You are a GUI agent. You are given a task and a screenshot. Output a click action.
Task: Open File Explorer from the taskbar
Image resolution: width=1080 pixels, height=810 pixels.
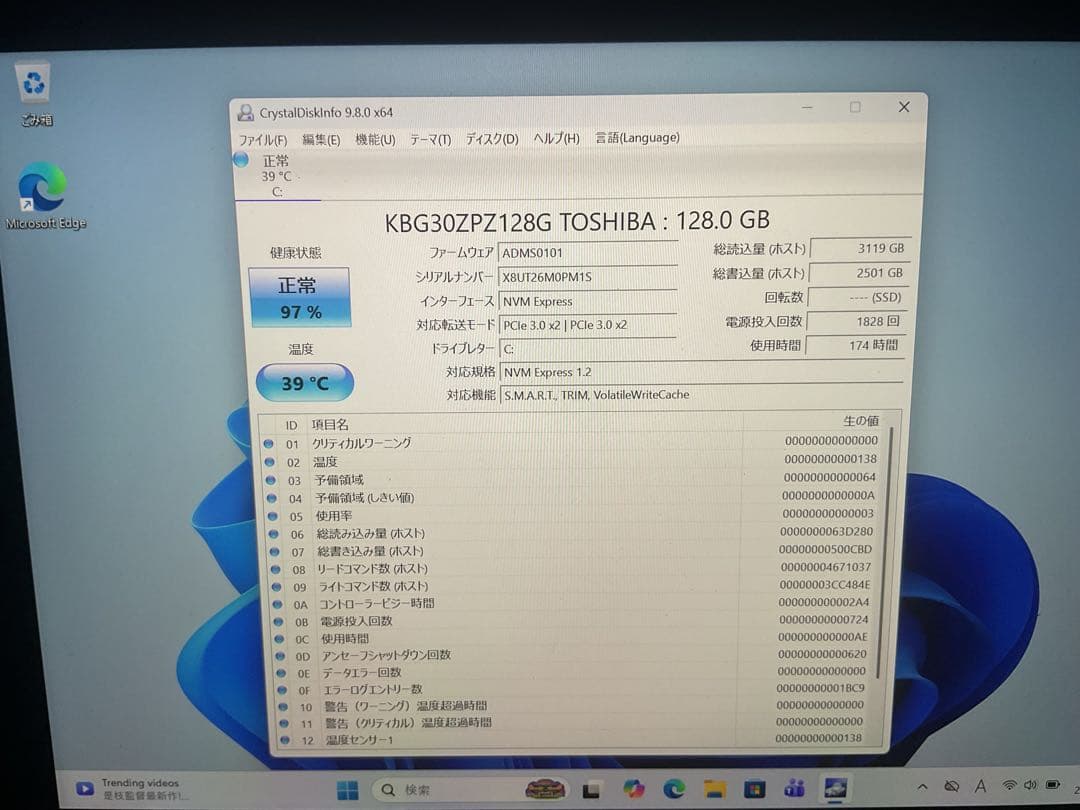tap(714, 788)
